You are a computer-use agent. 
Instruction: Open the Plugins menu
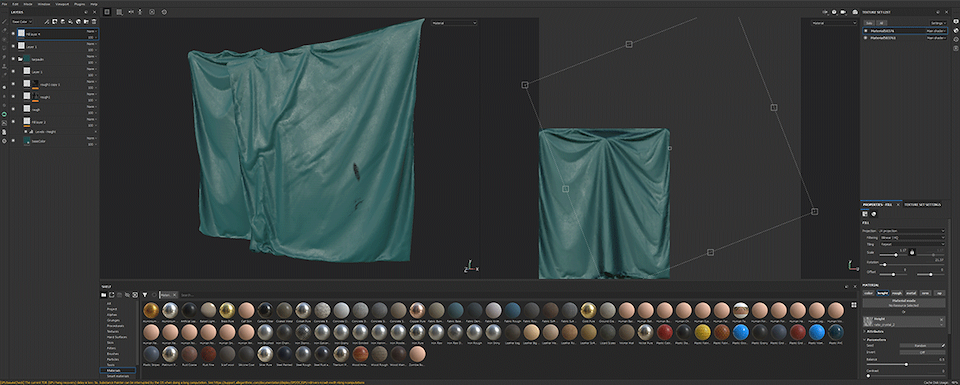(x=80, y=4)
